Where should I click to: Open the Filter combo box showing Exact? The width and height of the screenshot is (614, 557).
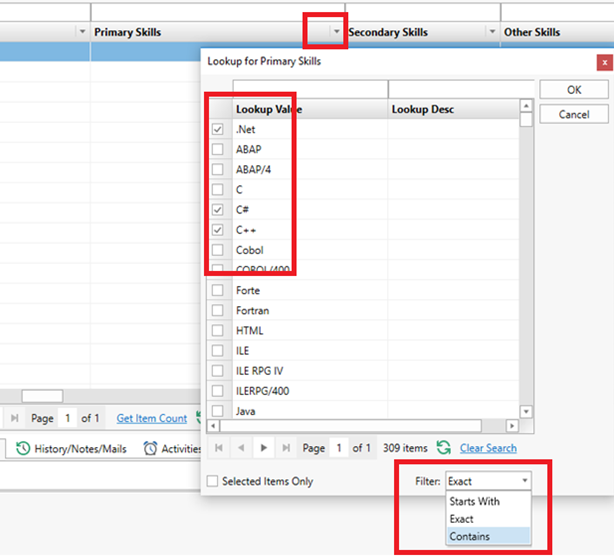[488, 481]
